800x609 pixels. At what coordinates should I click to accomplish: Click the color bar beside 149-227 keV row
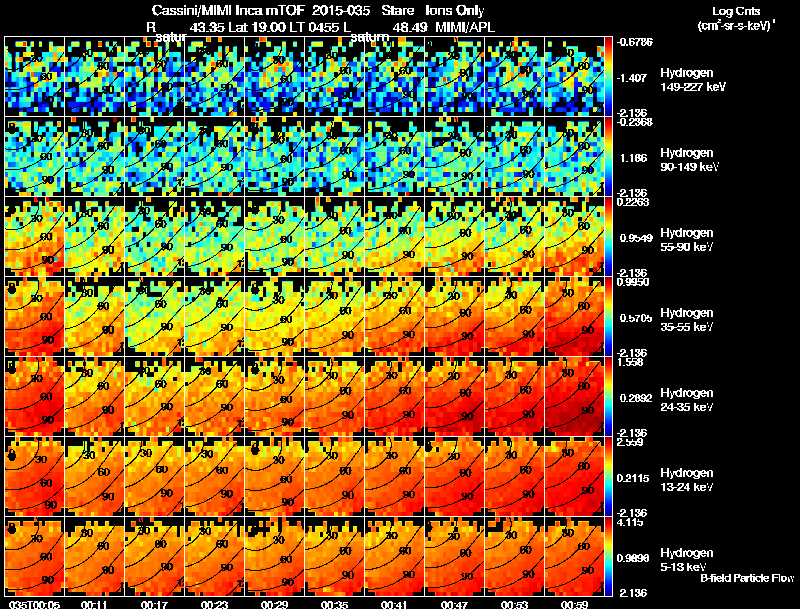(x=609, y=76)
